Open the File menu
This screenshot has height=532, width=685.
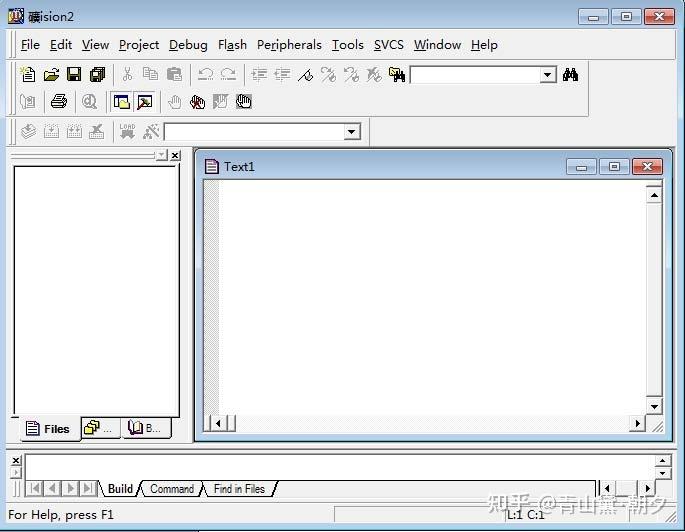pyautogui.click(x=30, y=45)
